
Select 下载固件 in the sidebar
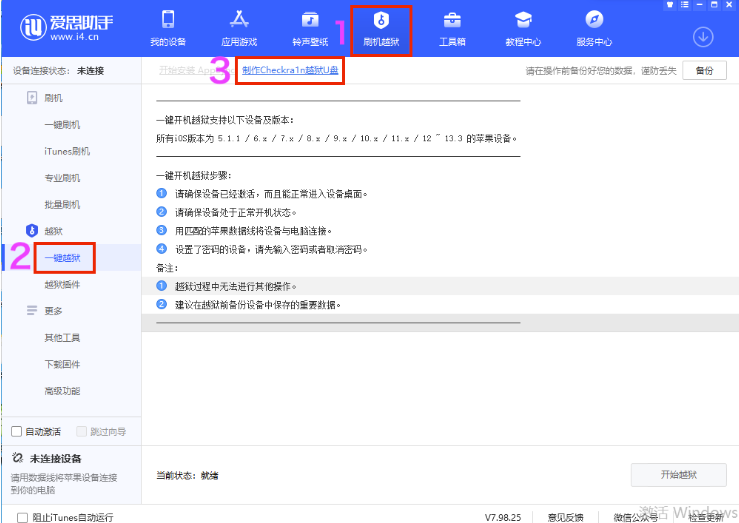click(62, 364)
